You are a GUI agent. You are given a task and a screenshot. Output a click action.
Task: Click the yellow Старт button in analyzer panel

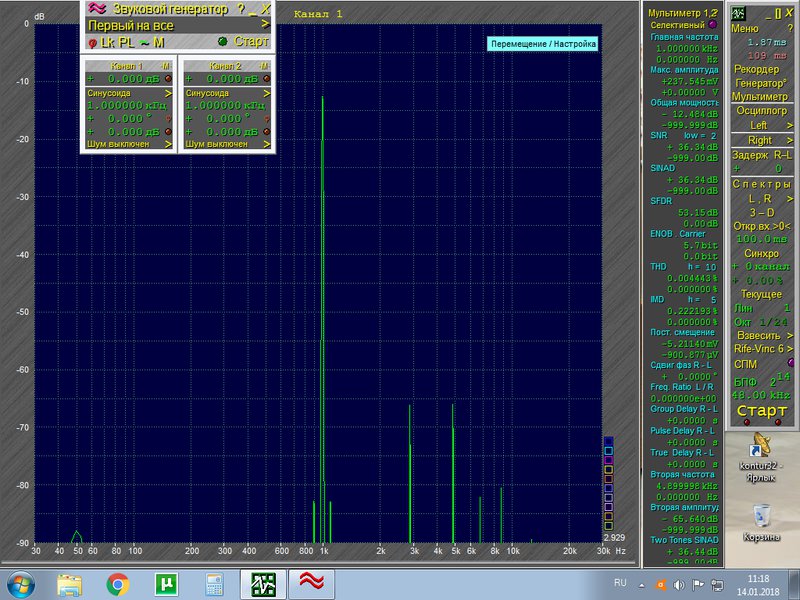coord(762,410)
